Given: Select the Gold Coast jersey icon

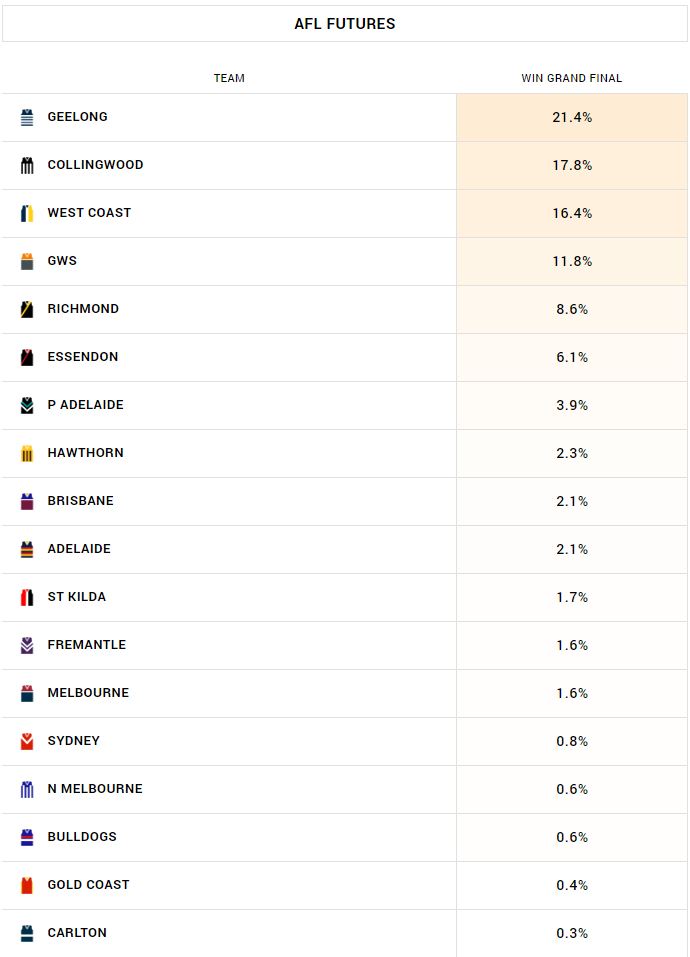Looking at the screenshot, I should 27,885.
